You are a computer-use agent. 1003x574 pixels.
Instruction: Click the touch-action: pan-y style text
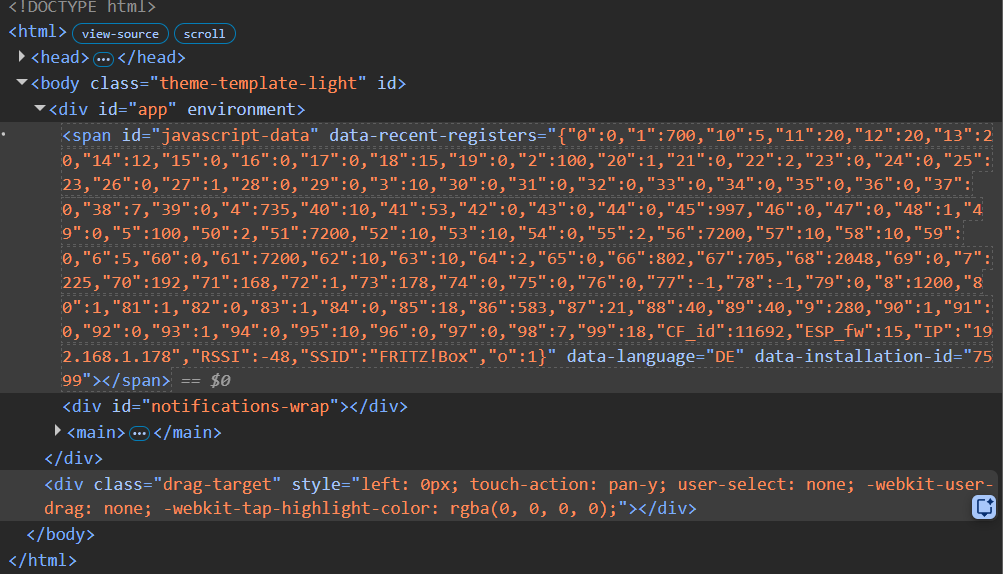[x=564, y=484]
